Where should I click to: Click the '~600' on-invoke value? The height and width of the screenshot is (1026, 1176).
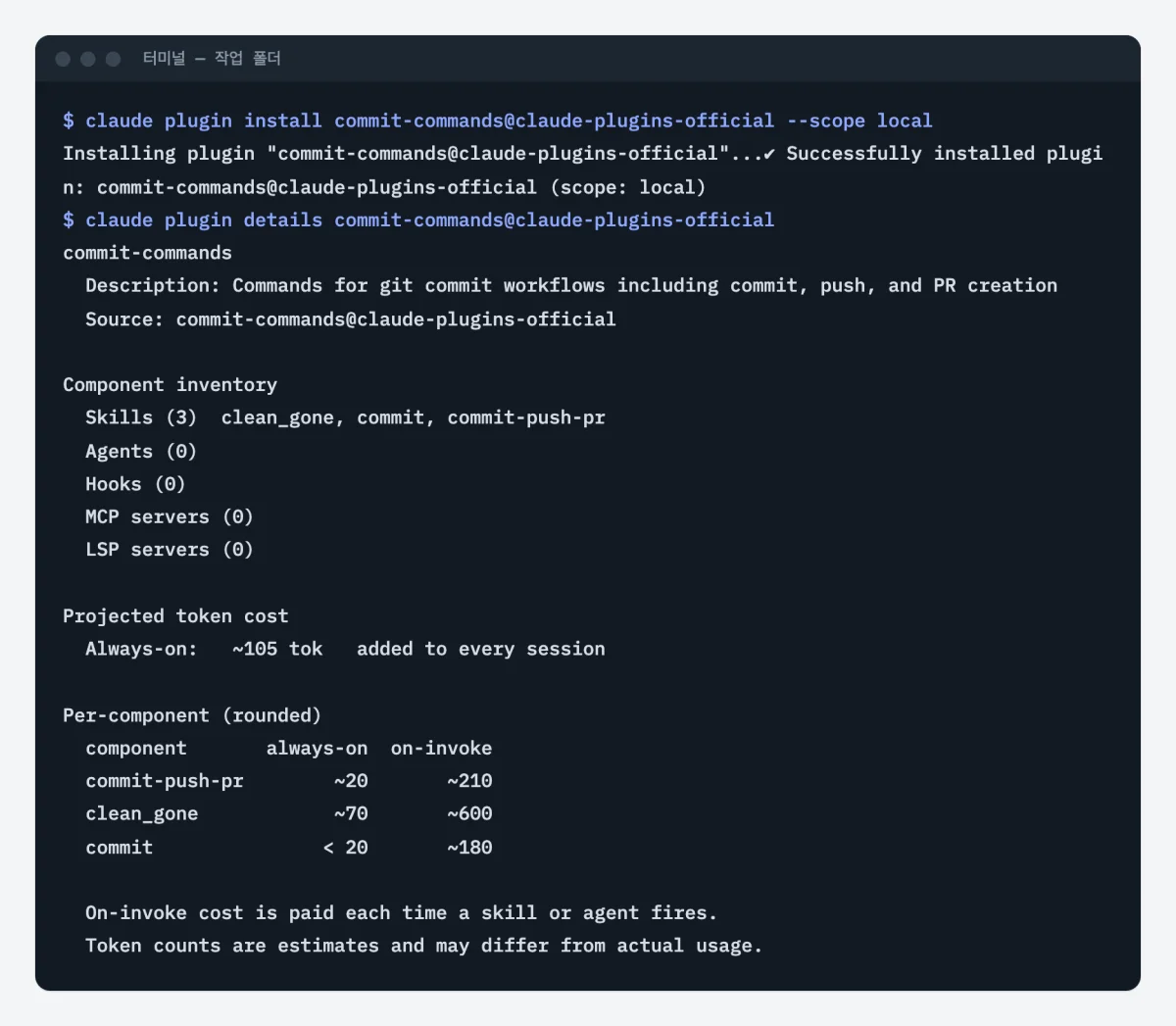[469, 814]
